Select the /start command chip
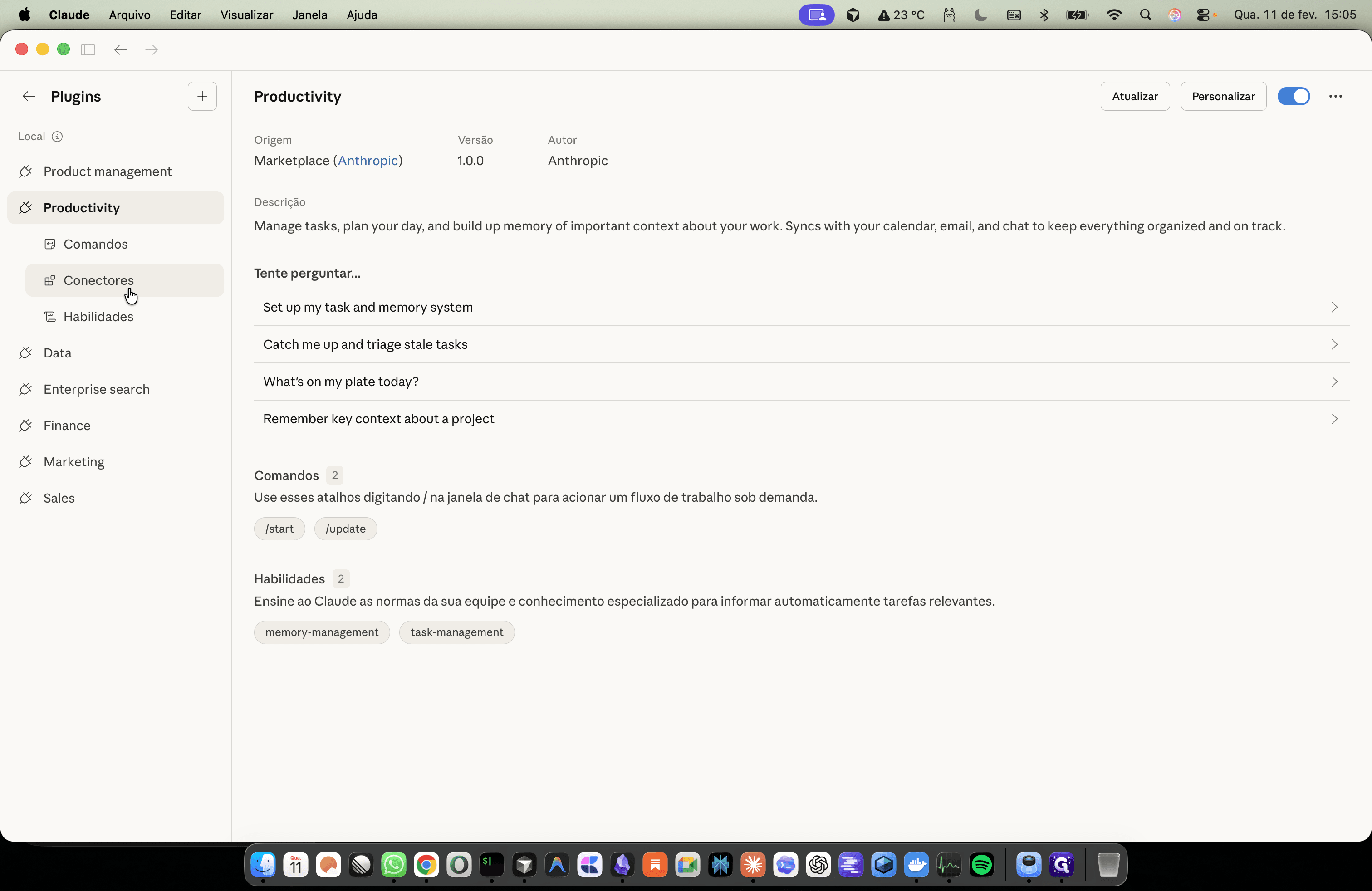 (279, 529)
